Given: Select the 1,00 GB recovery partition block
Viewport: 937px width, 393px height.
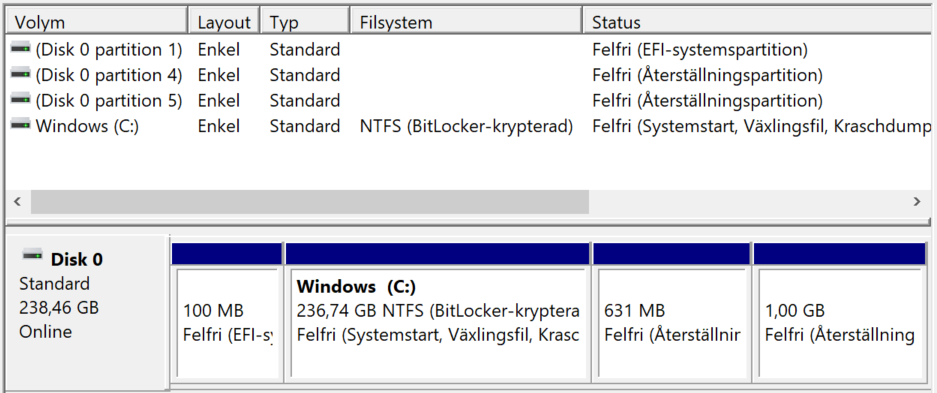Looking at the screenshot, I should pos(840,312).
